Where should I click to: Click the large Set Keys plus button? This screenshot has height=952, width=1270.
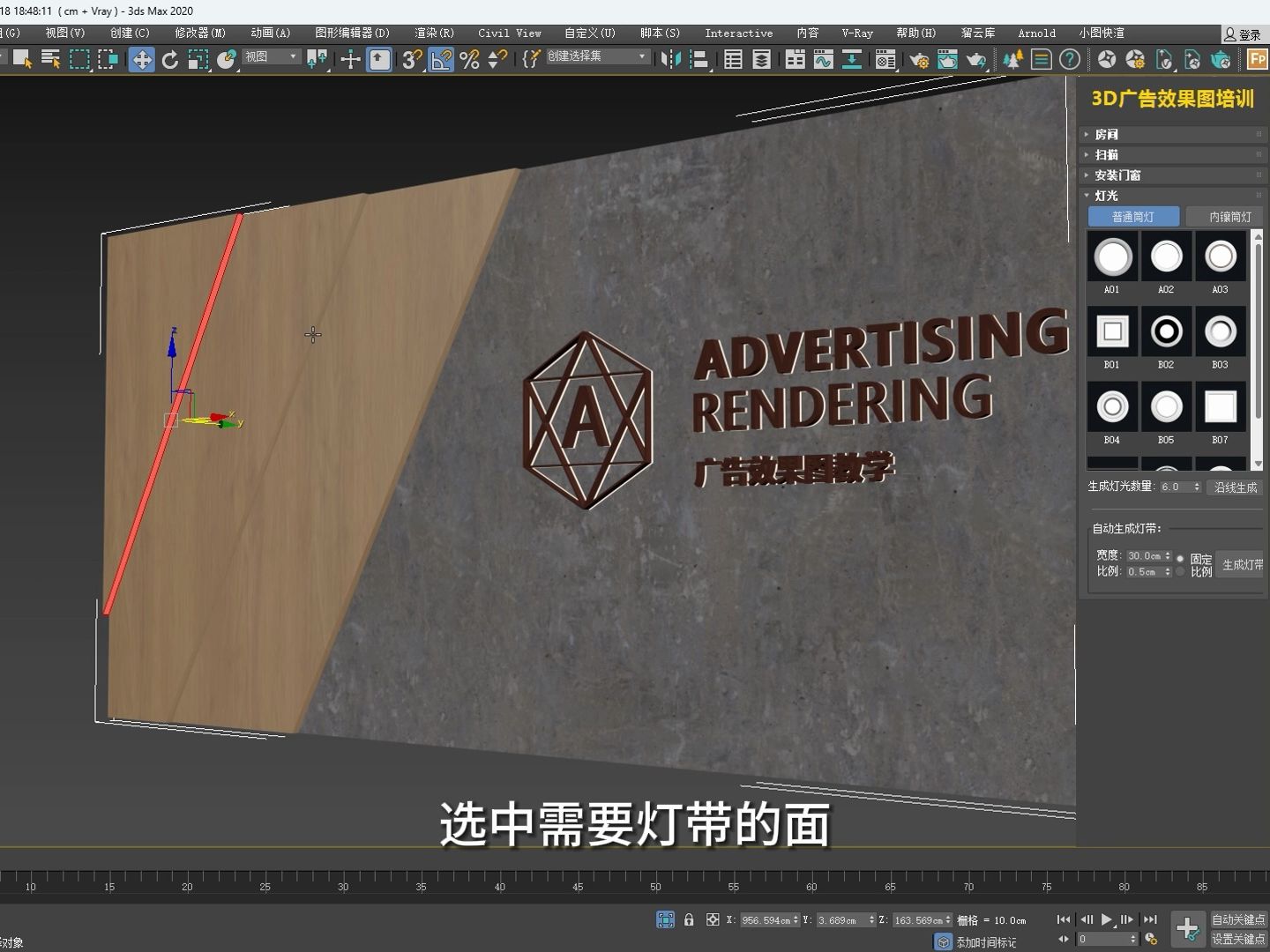pos(1188,928)
